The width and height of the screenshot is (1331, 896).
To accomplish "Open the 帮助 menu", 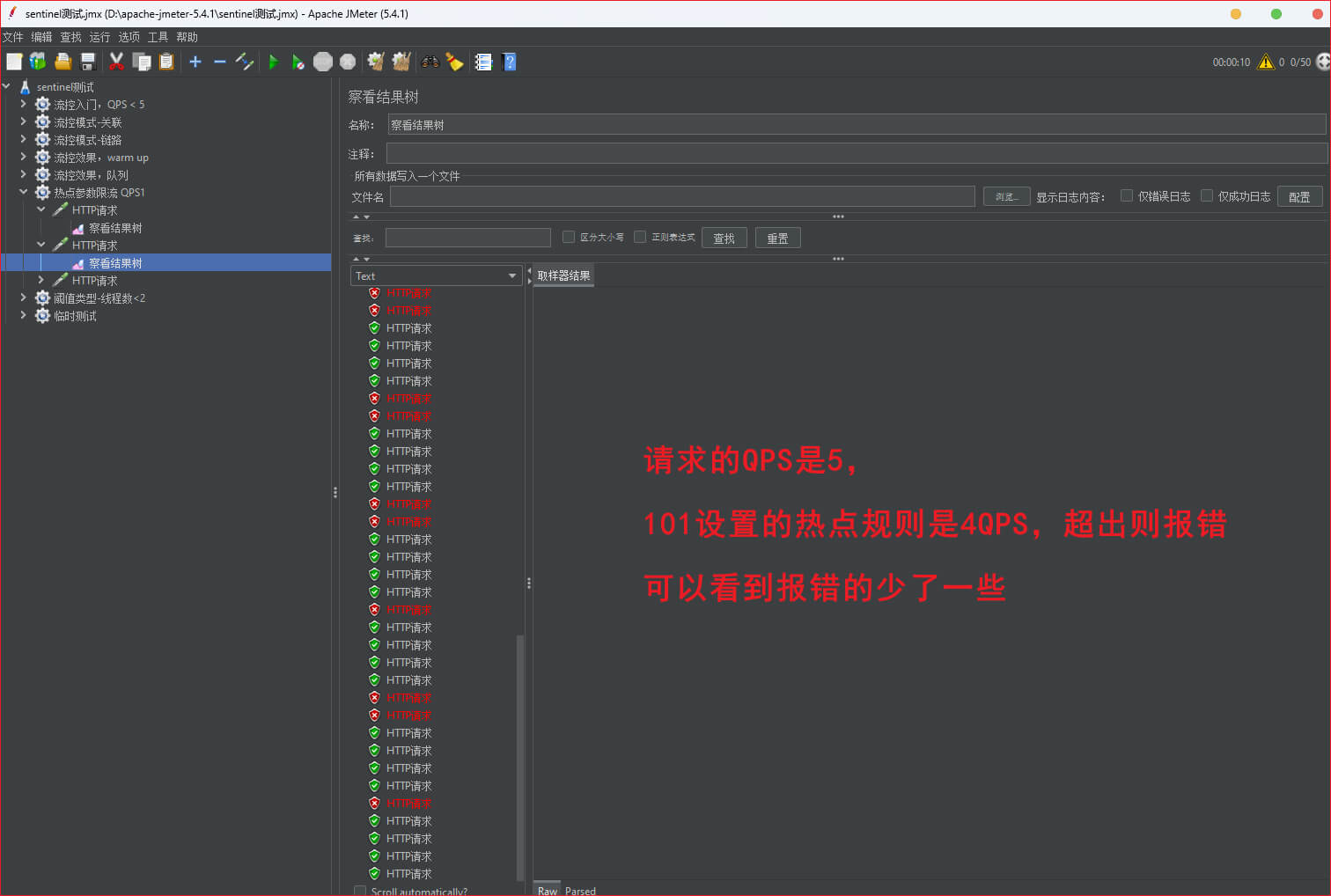I will tap(188, 37).
